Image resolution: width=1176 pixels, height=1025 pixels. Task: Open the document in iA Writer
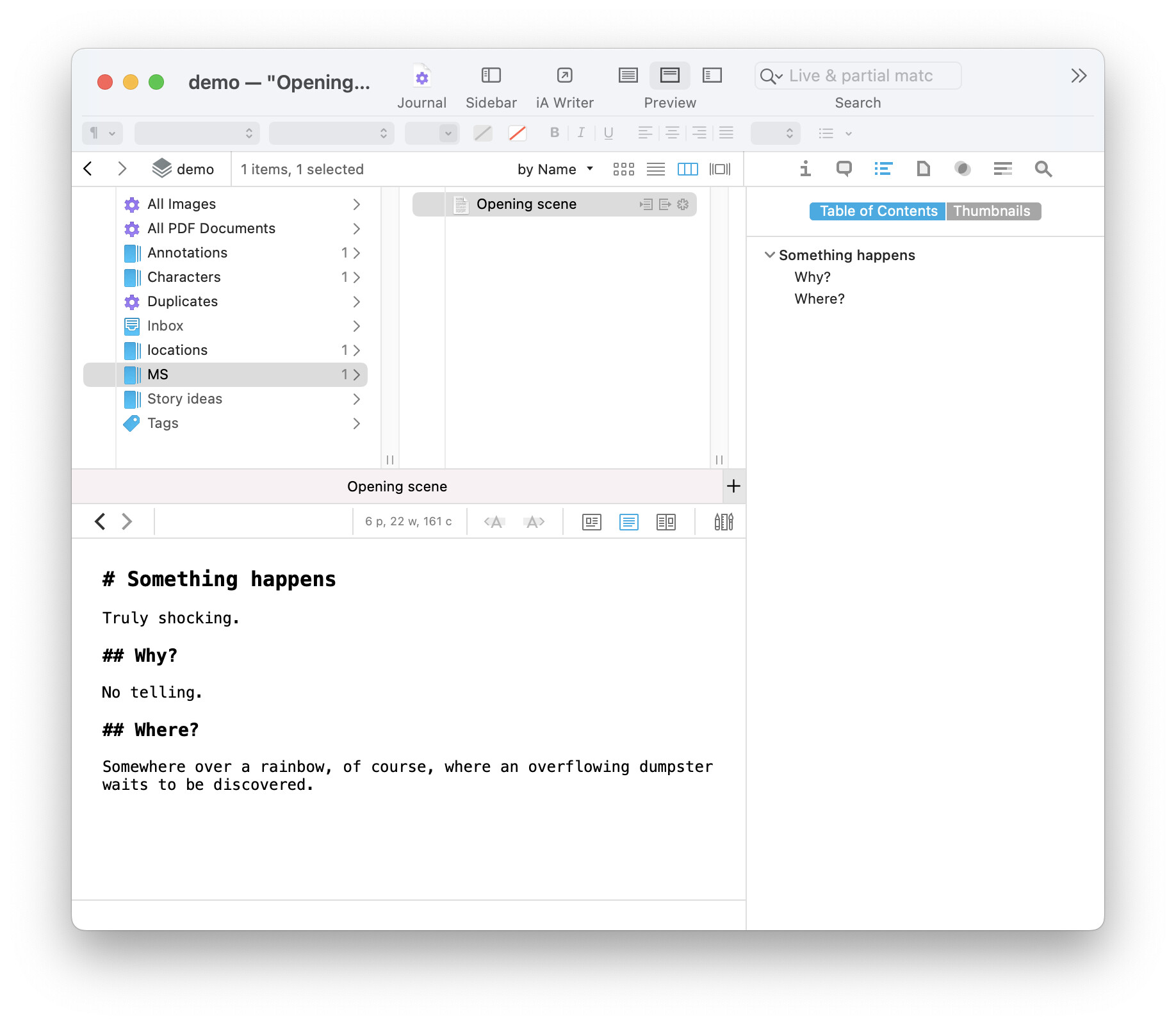click(564, 77)
